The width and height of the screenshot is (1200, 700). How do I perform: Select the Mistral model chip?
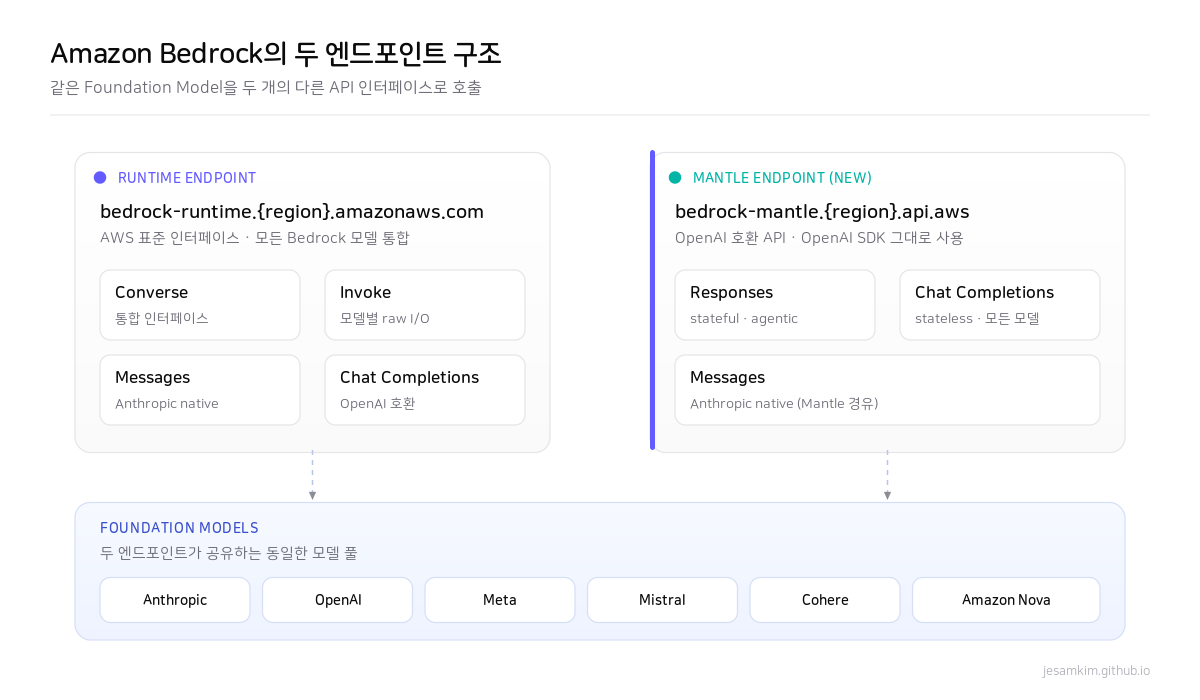pyautogui.click(x=662, y=600)
